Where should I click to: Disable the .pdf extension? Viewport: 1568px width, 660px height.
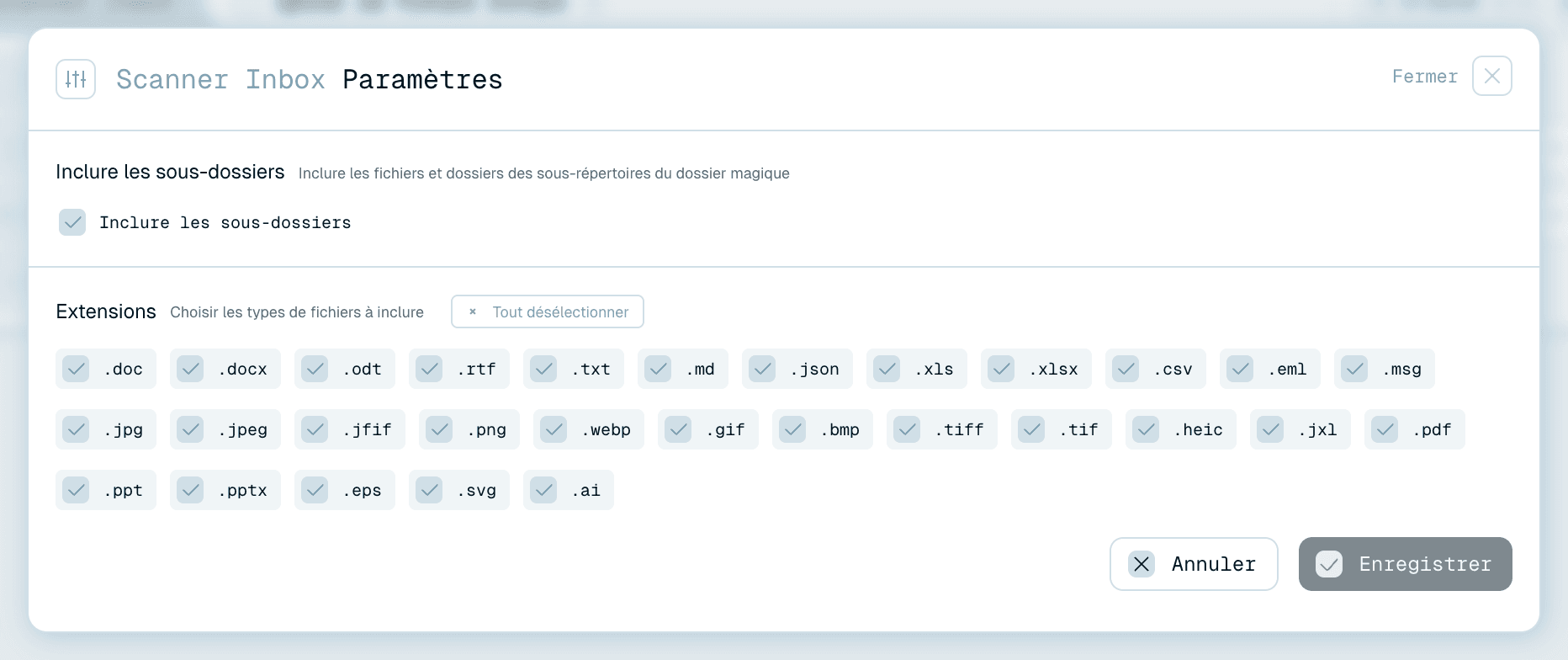[x=1385, y=429]
